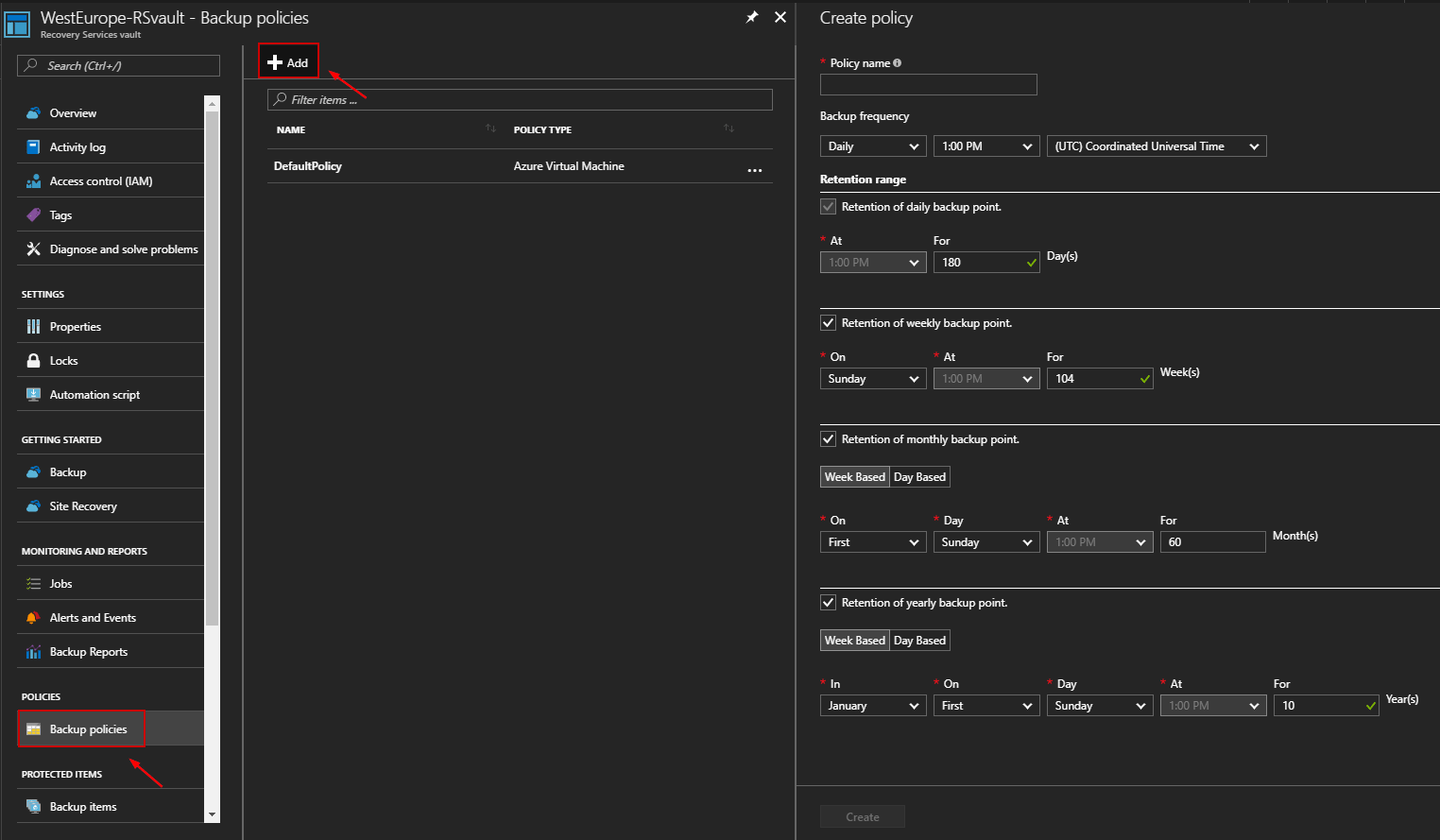Uncheck retention of yearly backup point

coord(828,603)
